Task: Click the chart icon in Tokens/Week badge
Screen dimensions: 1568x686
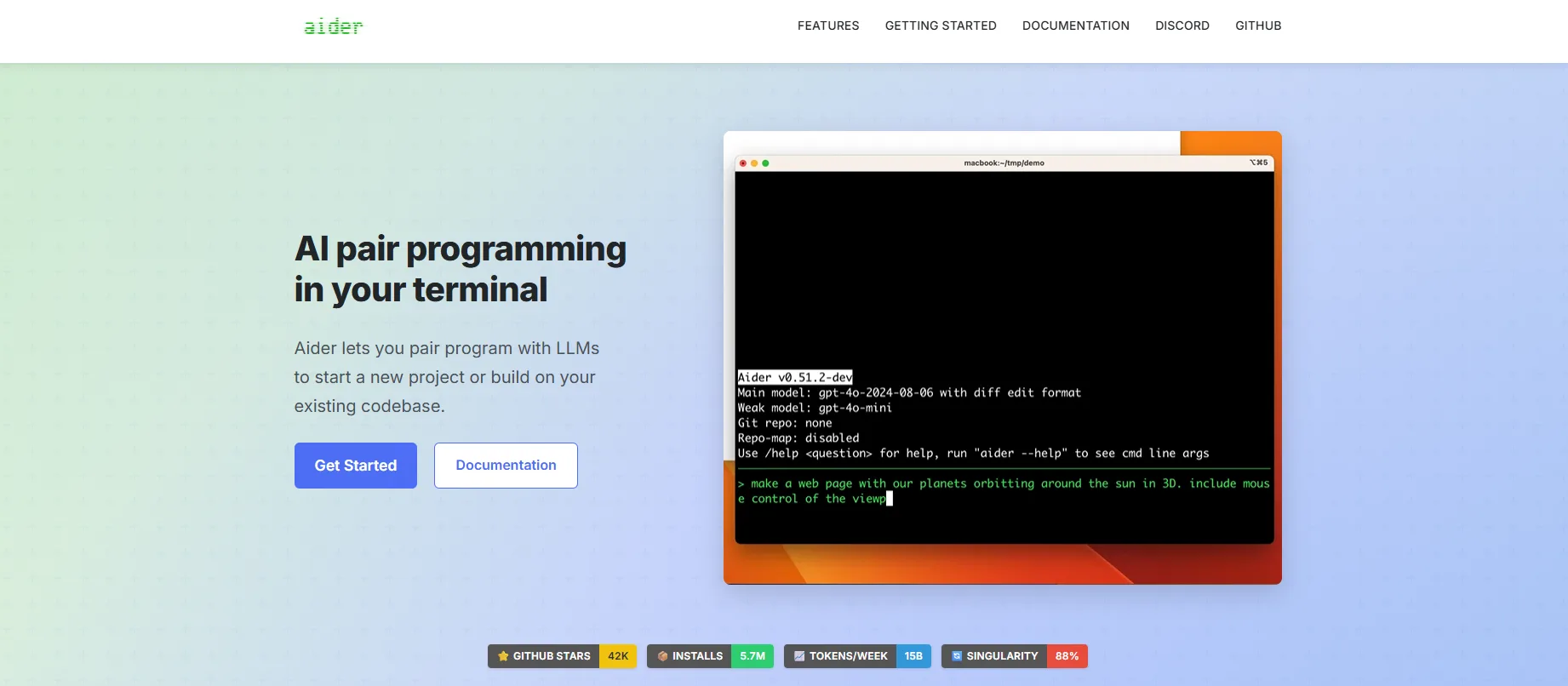Action: (x=799, y=656)
